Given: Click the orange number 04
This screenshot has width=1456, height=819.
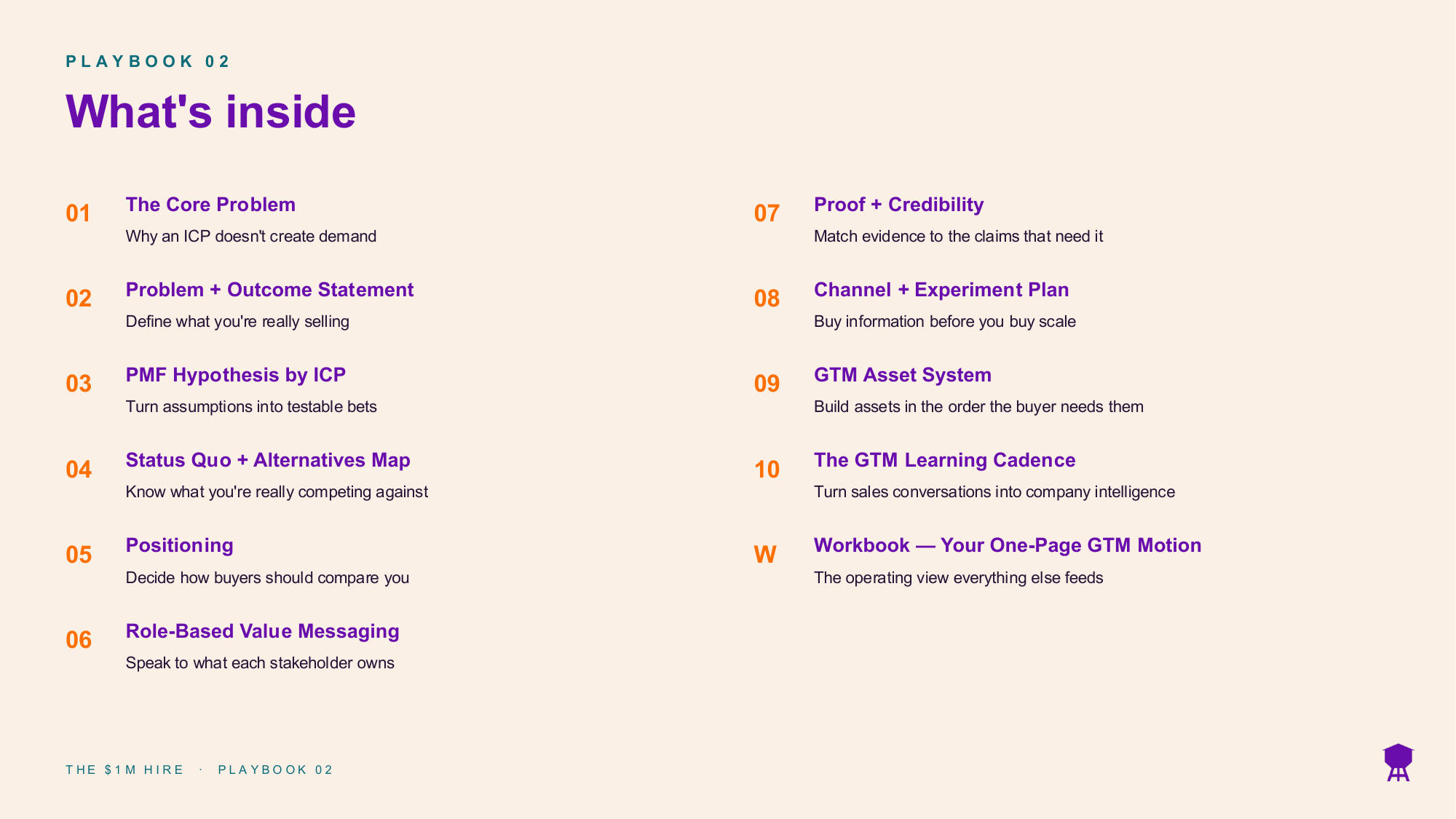Looking at the screenshot, I should pyautogui.click(x=79, y=470).
